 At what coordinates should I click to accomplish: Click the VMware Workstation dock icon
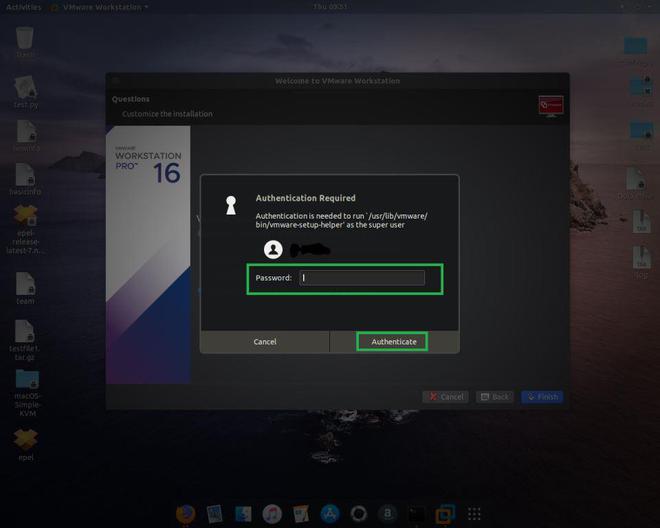(x=445, y=514)
